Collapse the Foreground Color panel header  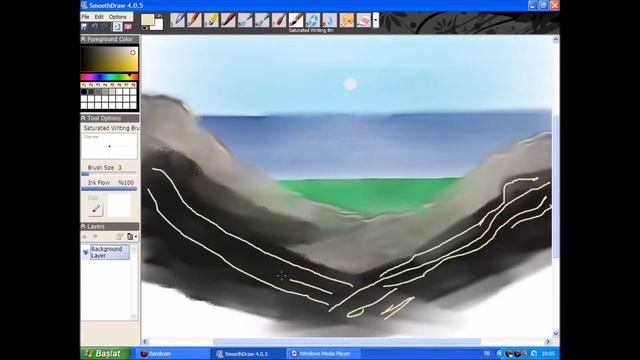[109, 39]
